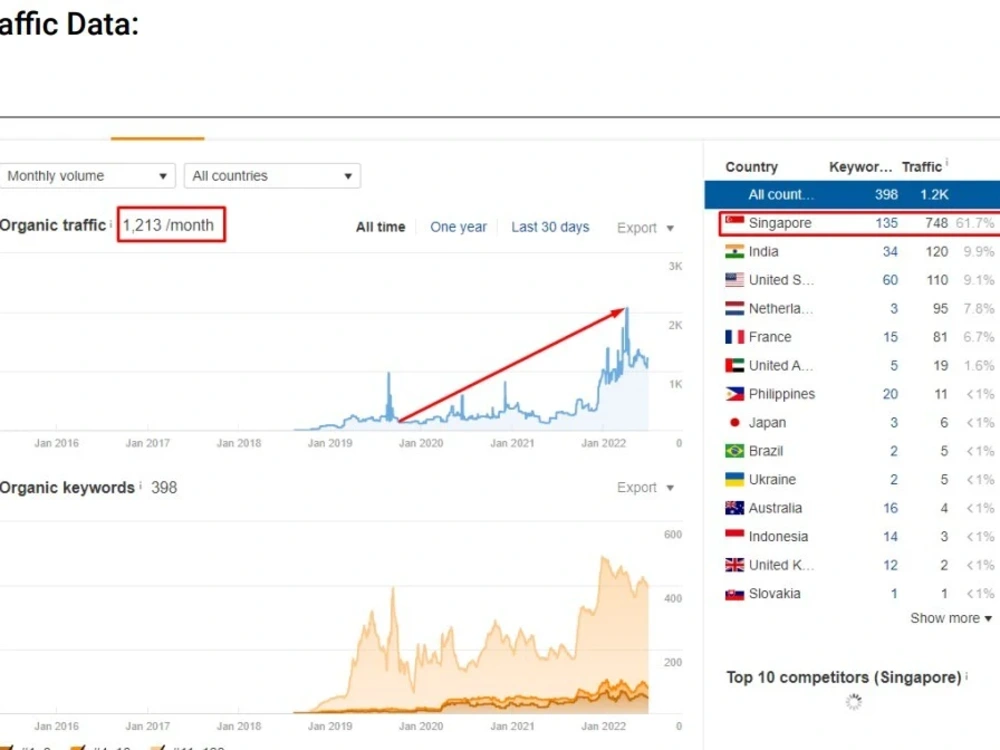This screenshot has width=1000, height=750.
Task: Open Philippines keywords count 20
Action: (x=890, y=393)
